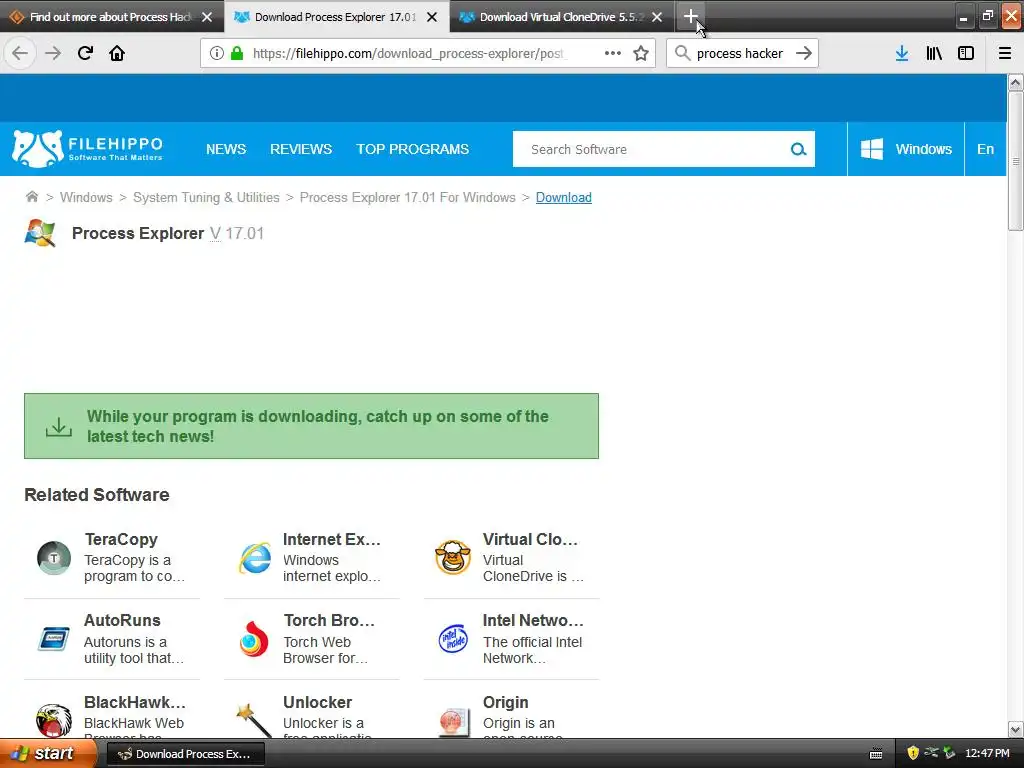Click the green padlock security icon

point(237,53)
